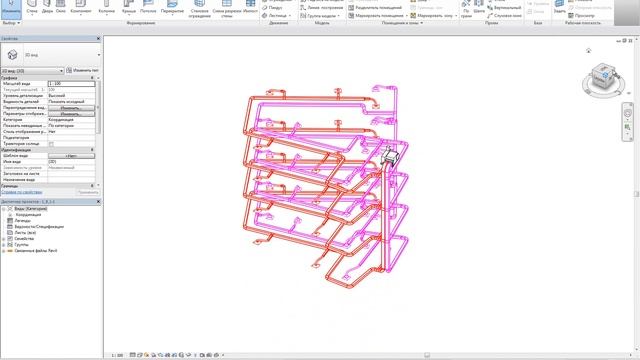
Task: Pick the Дверь (Door) tool
Action: [47, 7]
